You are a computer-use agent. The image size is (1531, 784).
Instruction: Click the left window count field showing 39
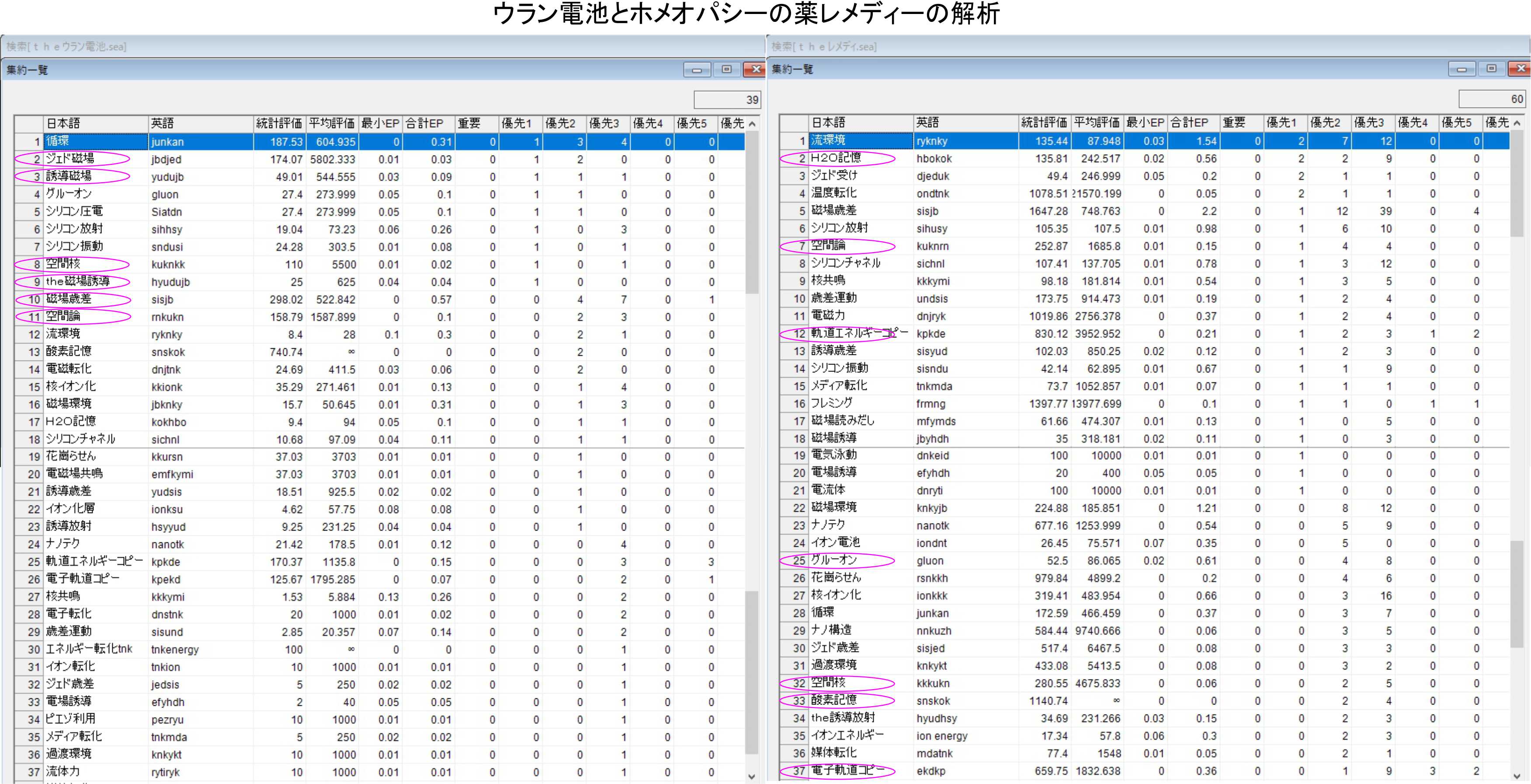(x=727, y=100)
